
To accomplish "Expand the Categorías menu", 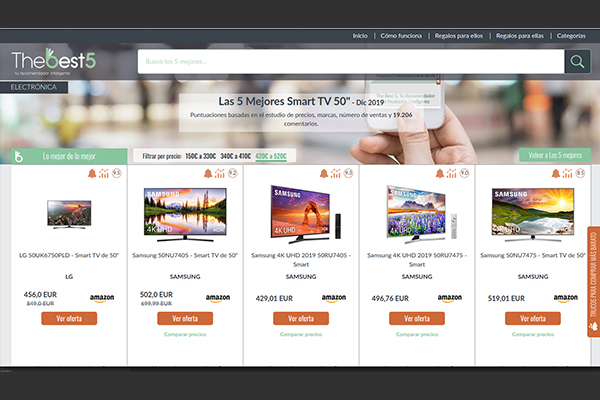I will pos(571,36).
